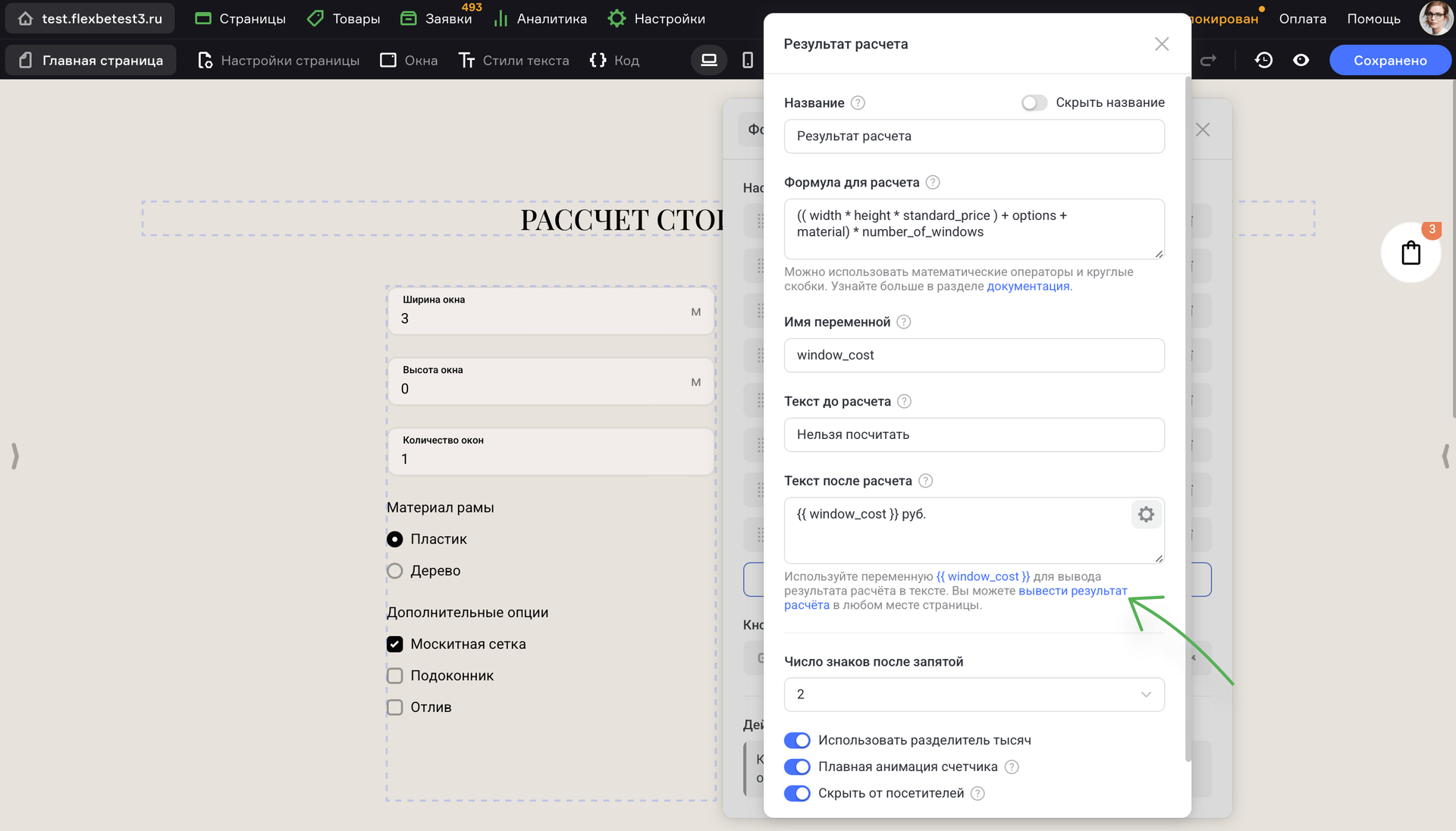The width and height of the screenshot is (1456, 831).
Task: Click the help icon next to Название
Action: (x=858, y=103)
